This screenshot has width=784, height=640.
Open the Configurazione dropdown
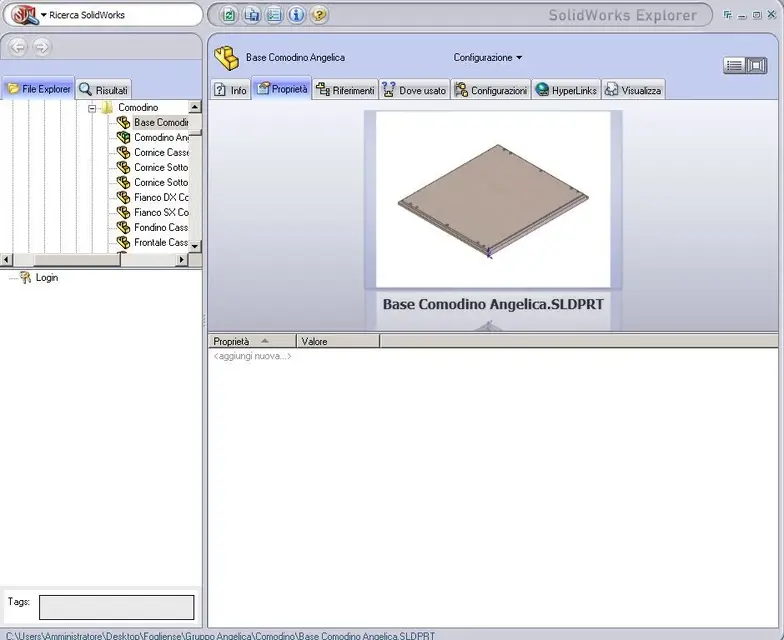tap(488, 58)
